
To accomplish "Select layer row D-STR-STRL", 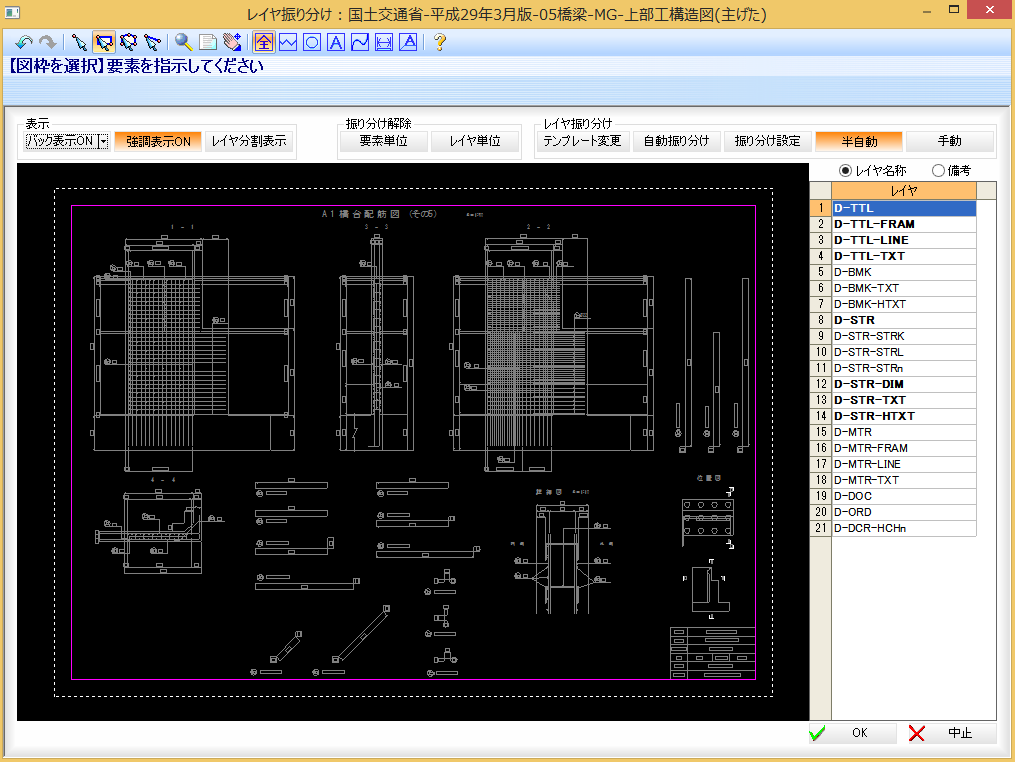I will click(904, 352).
